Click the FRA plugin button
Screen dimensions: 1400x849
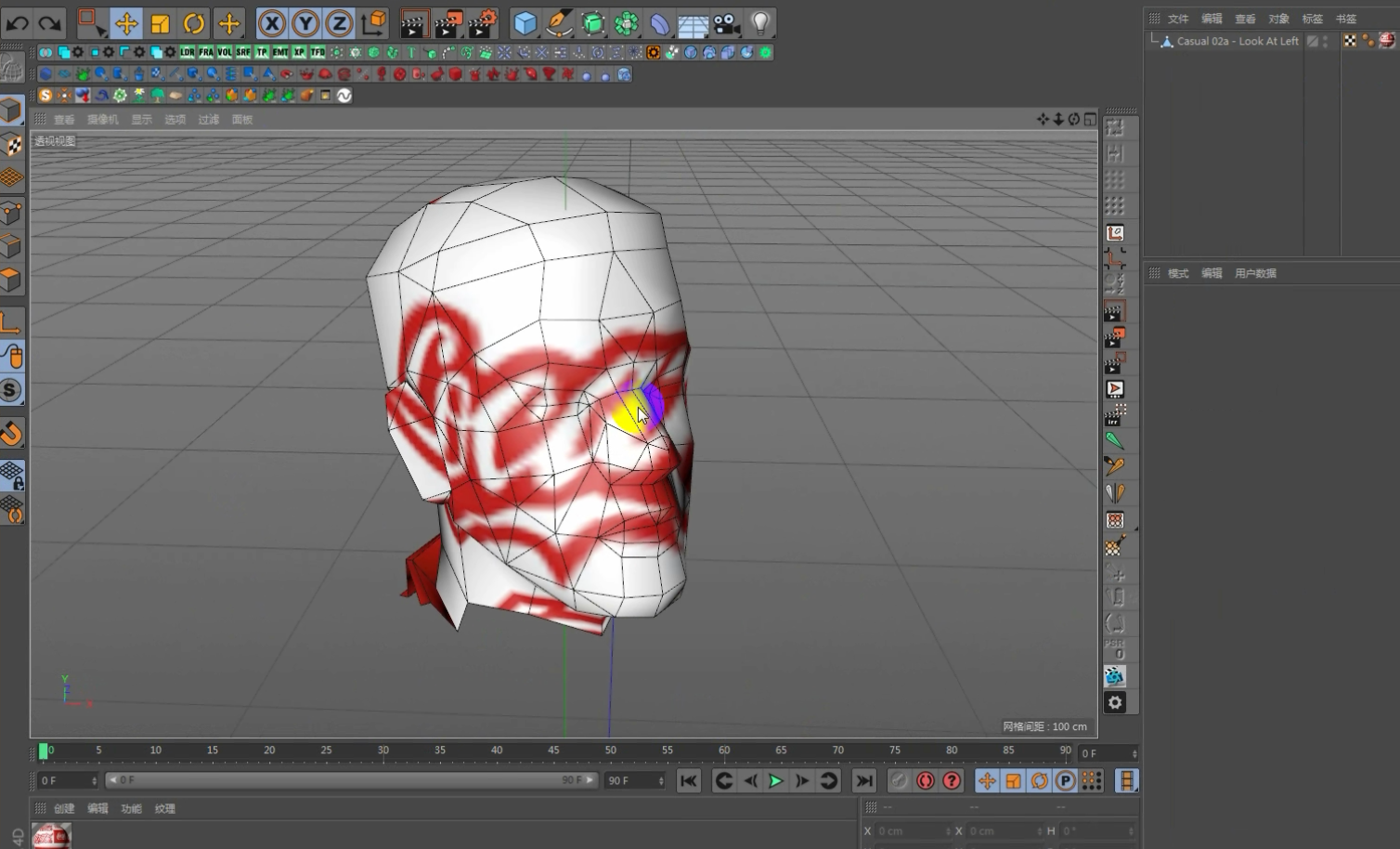click(x=206, y=53)
